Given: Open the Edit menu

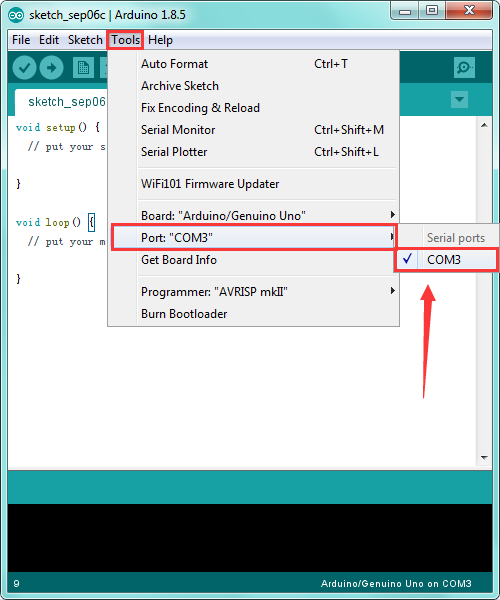Looking at the screenshot, I should click(x=49, y=40).
